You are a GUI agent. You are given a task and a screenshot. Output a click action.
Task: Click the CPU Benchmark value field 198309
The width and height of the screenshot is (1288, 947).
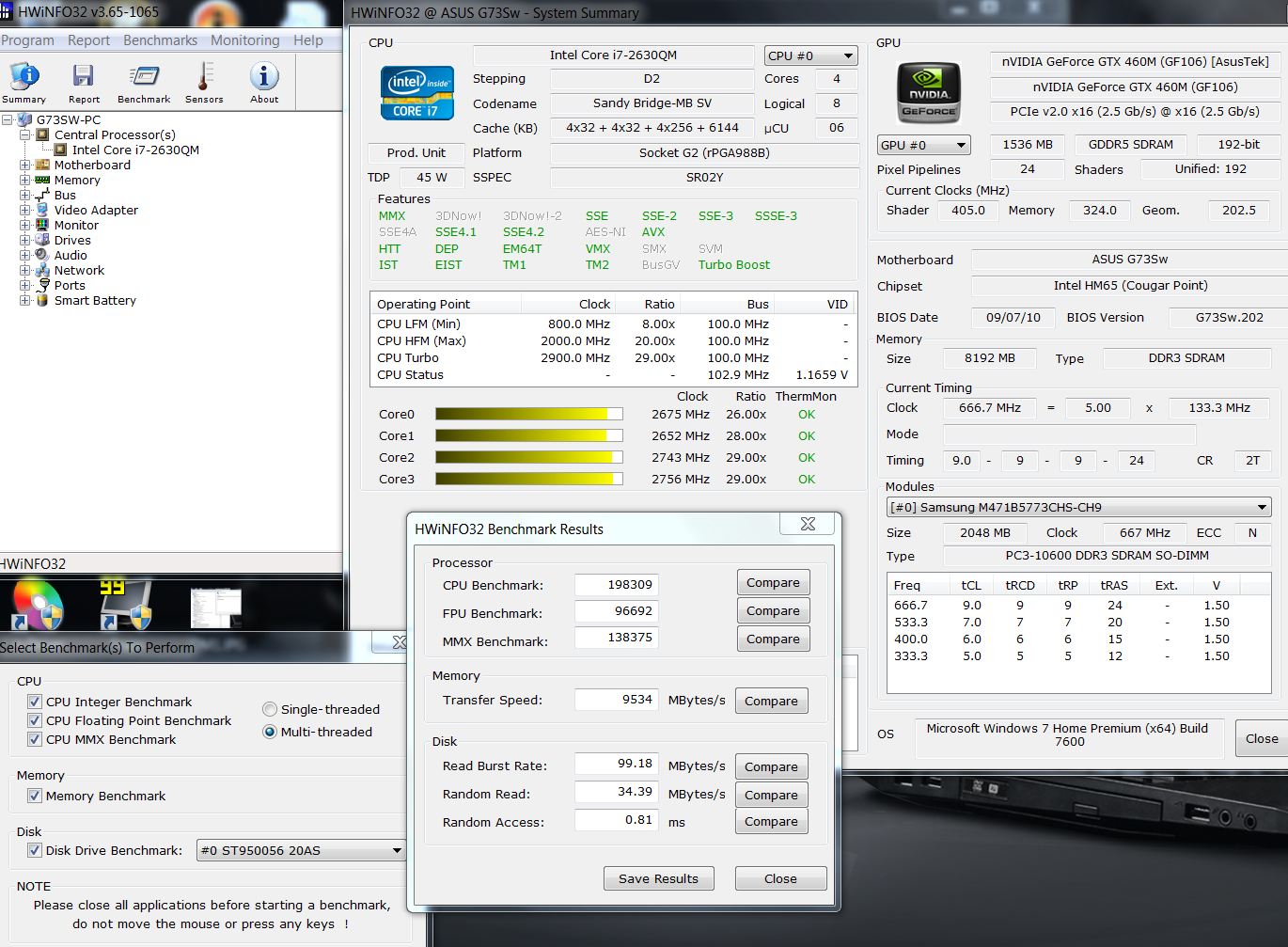click(617, 584)
